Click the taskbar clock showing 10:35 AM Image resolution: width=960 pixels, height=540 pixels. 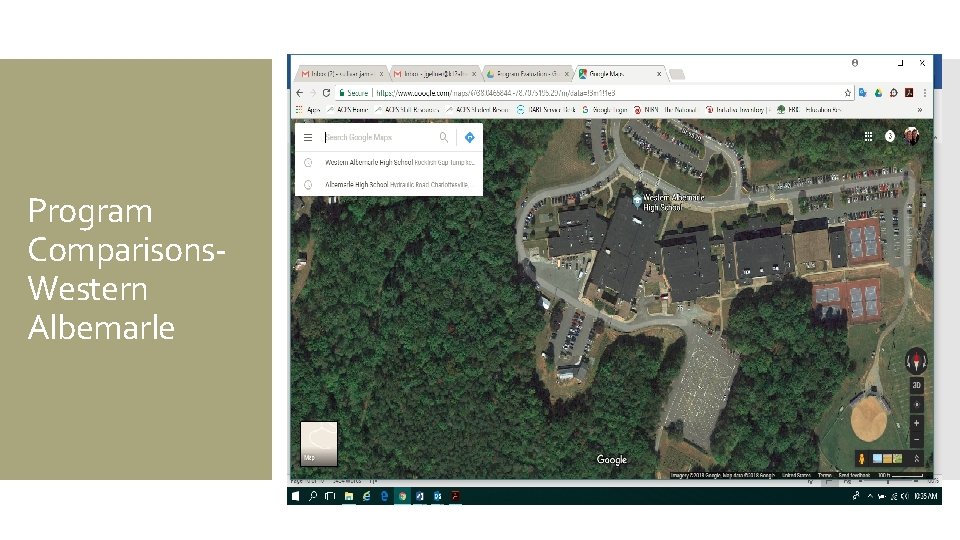[x=926, y=496]
